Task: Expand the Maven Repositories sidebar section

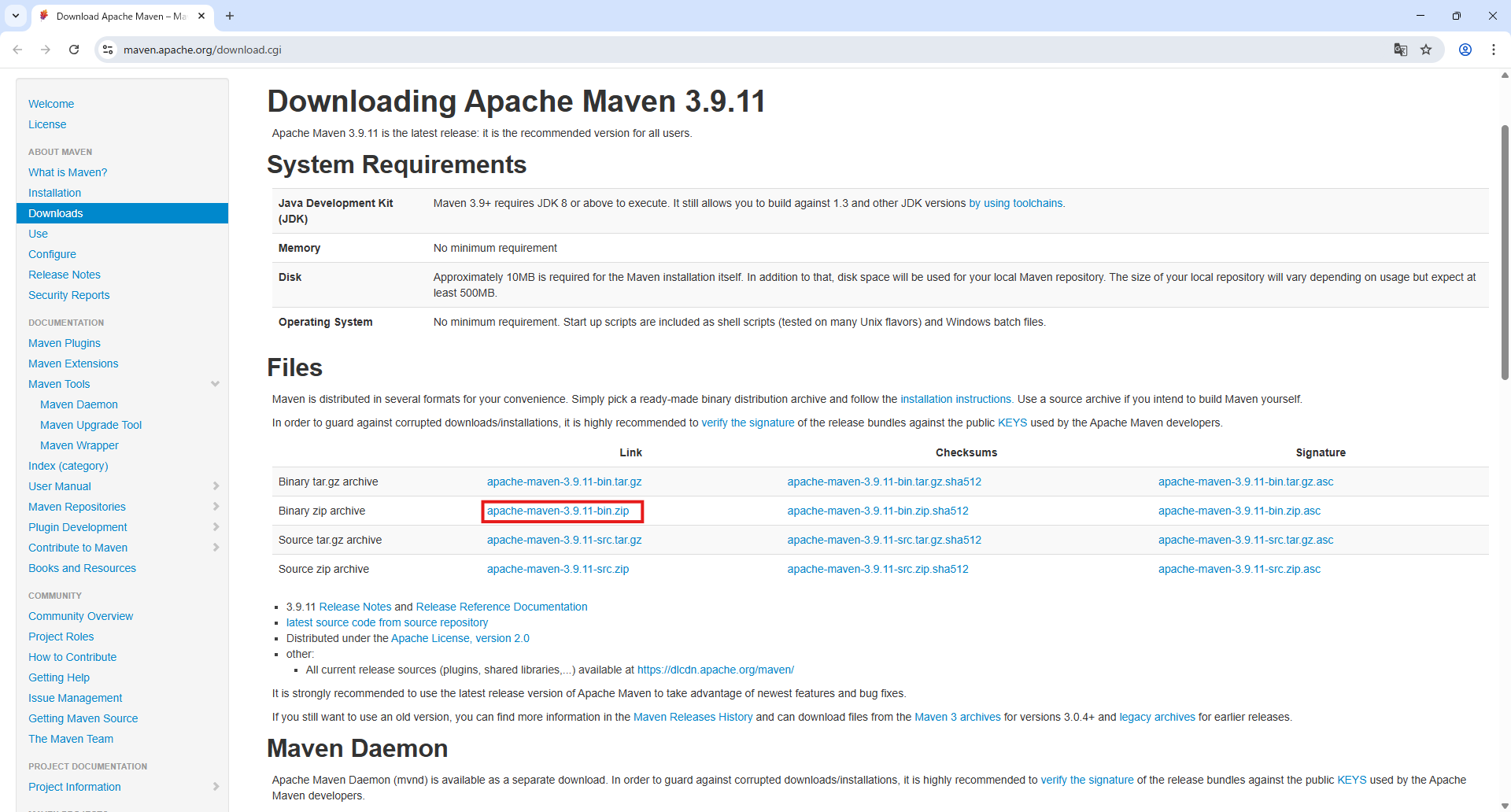Action: point(216,507)
